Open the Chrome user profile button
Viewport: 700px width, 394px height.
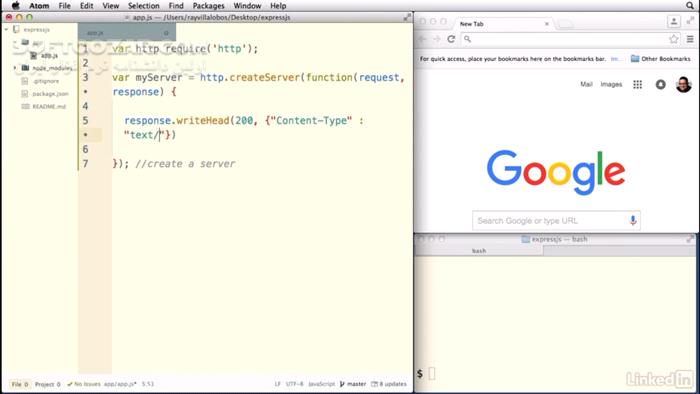tap(674, 21)
